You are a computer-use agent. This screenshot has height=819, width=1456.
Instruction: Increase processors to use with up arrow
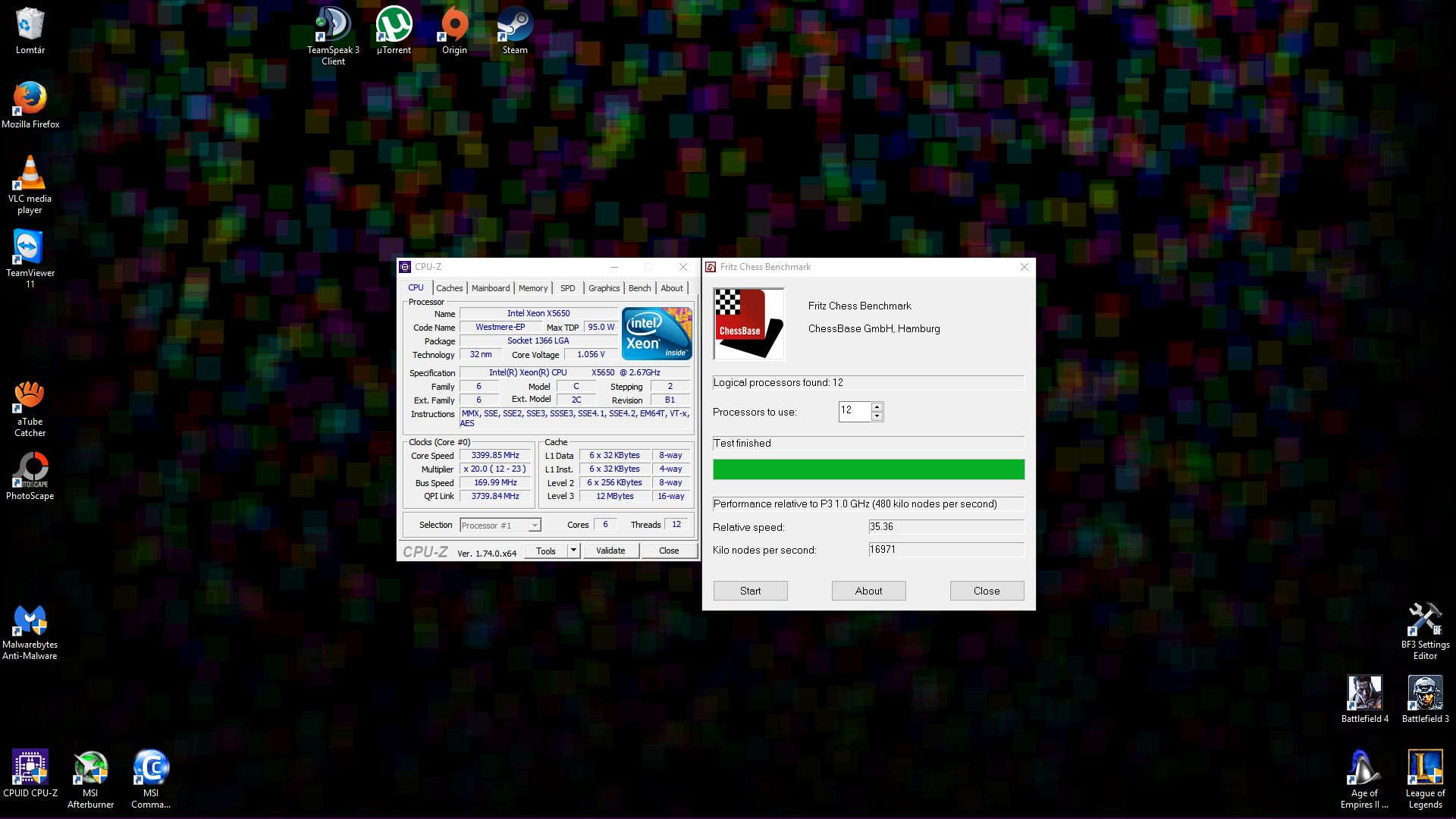point(877,406)
